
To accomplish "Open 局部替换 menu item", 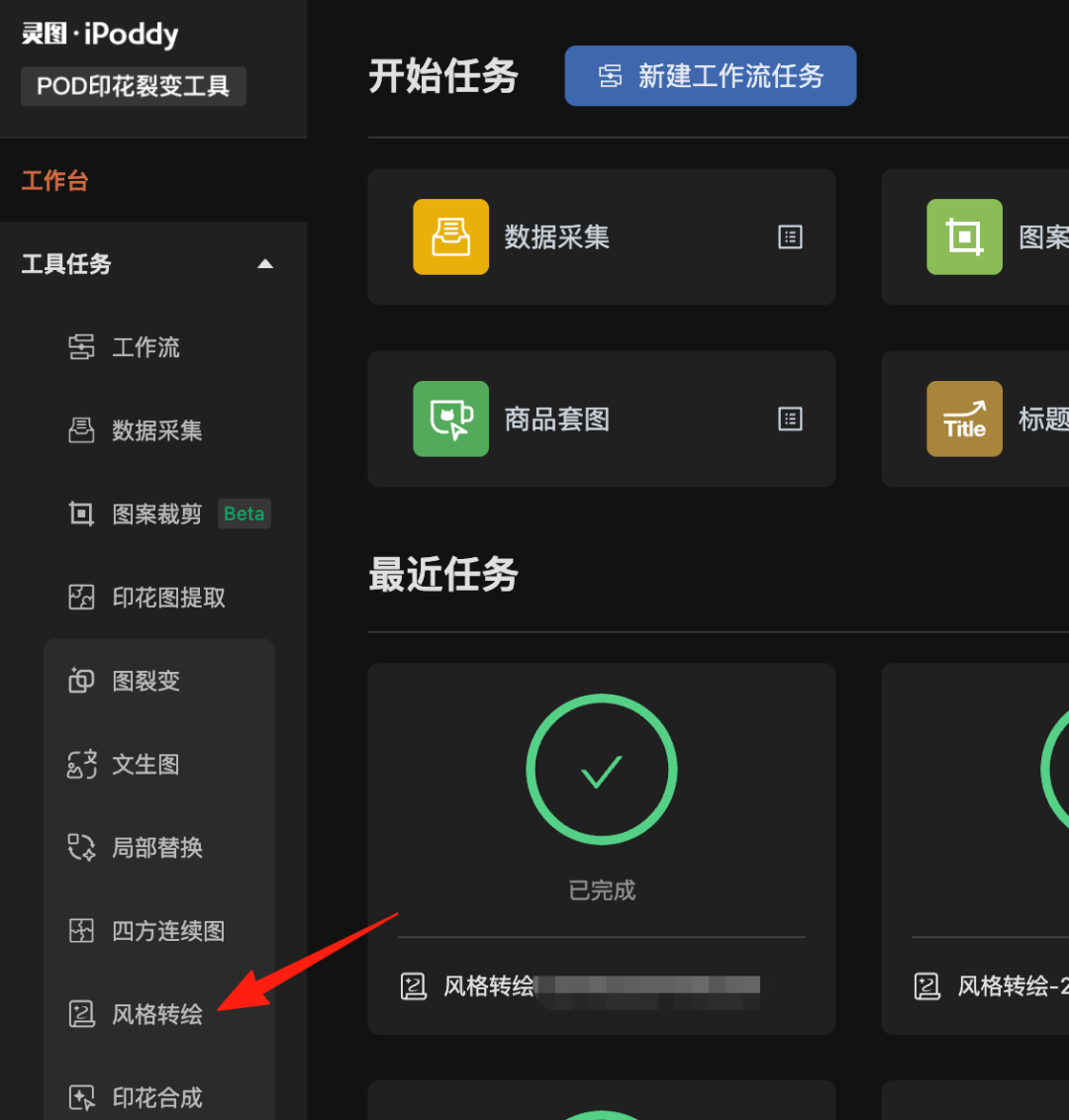I will point(157,848).
